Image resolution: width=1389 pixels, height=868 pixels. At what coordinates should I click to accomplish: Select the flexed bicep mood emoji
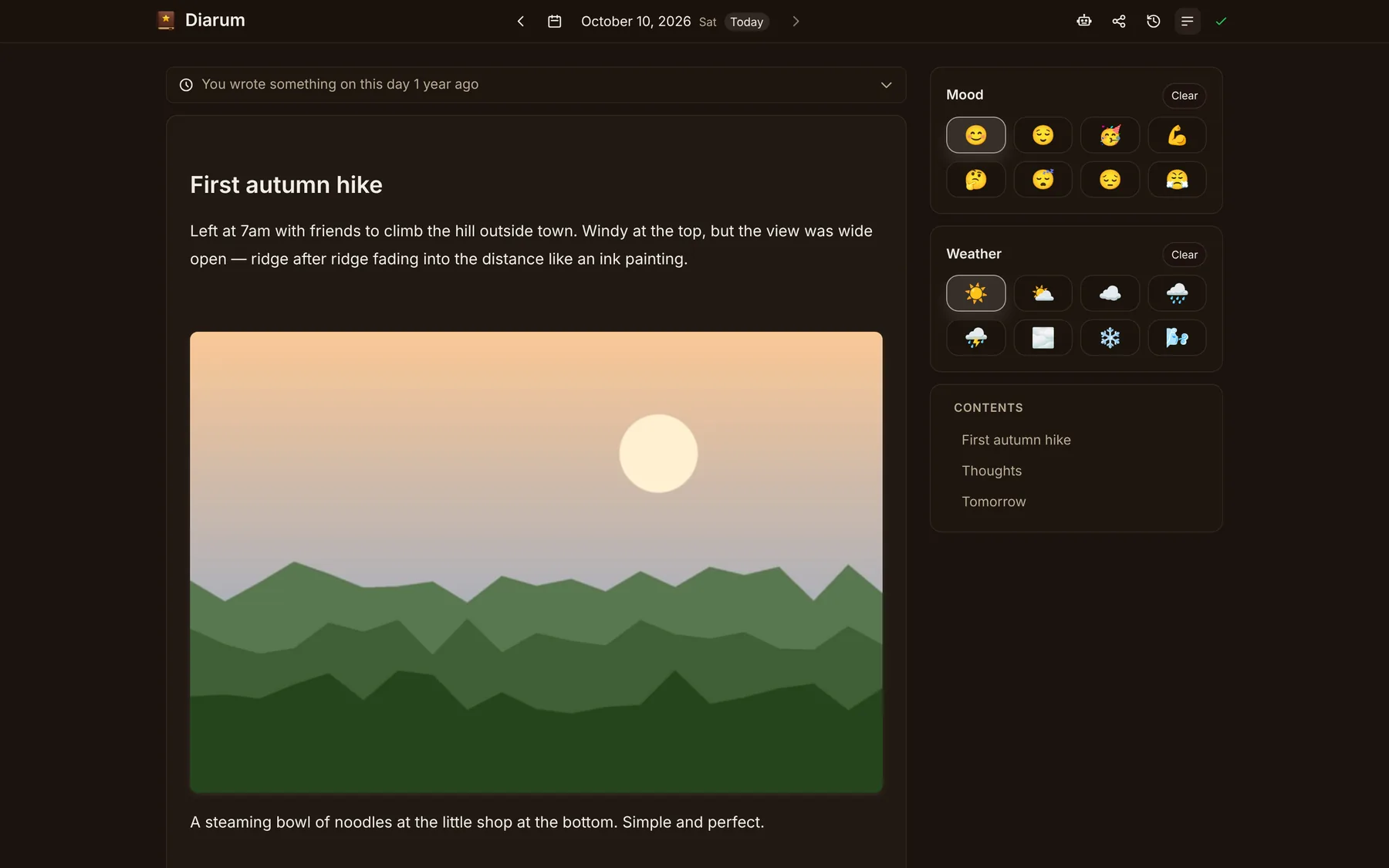click(1178, 135)
